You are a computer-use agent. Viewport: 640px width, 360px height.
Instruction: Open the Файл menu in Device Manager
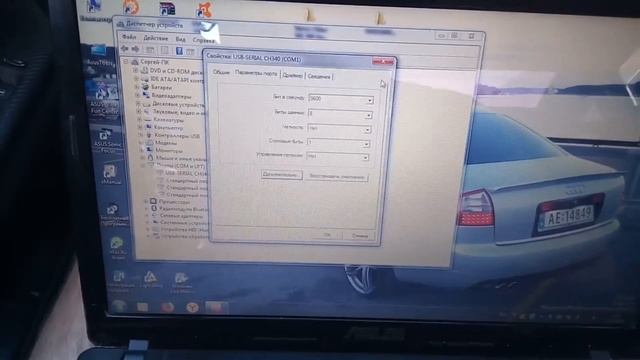pyautogui.click(x=129, y=37)
